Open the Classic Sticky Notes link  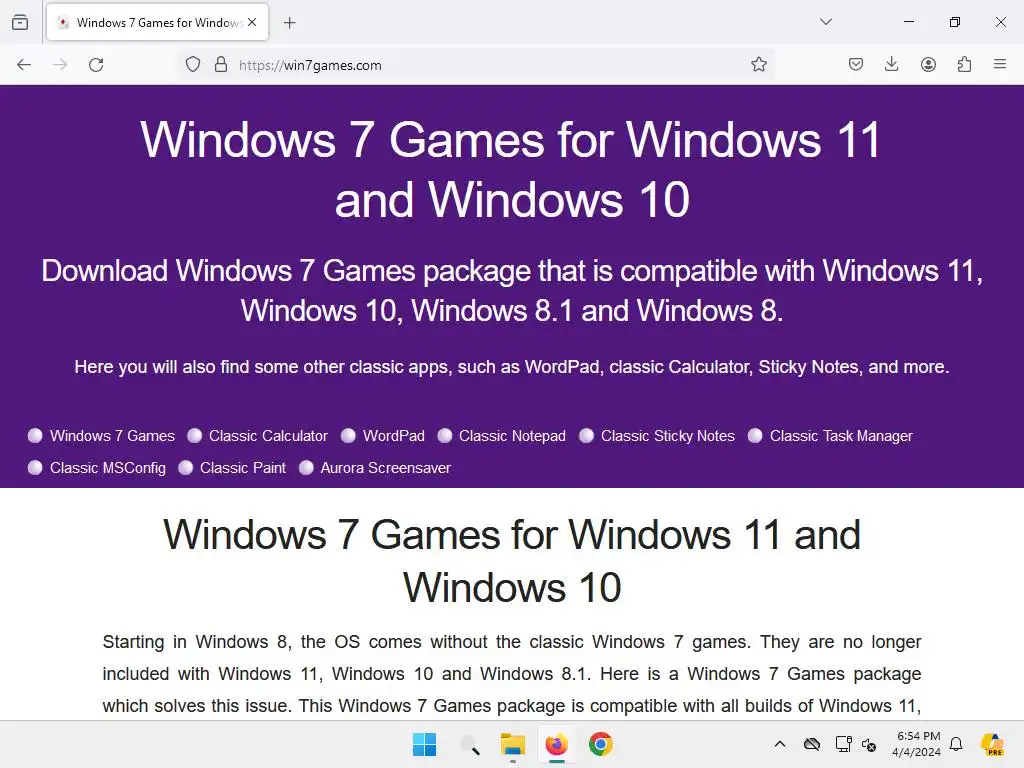click(667, 436)
